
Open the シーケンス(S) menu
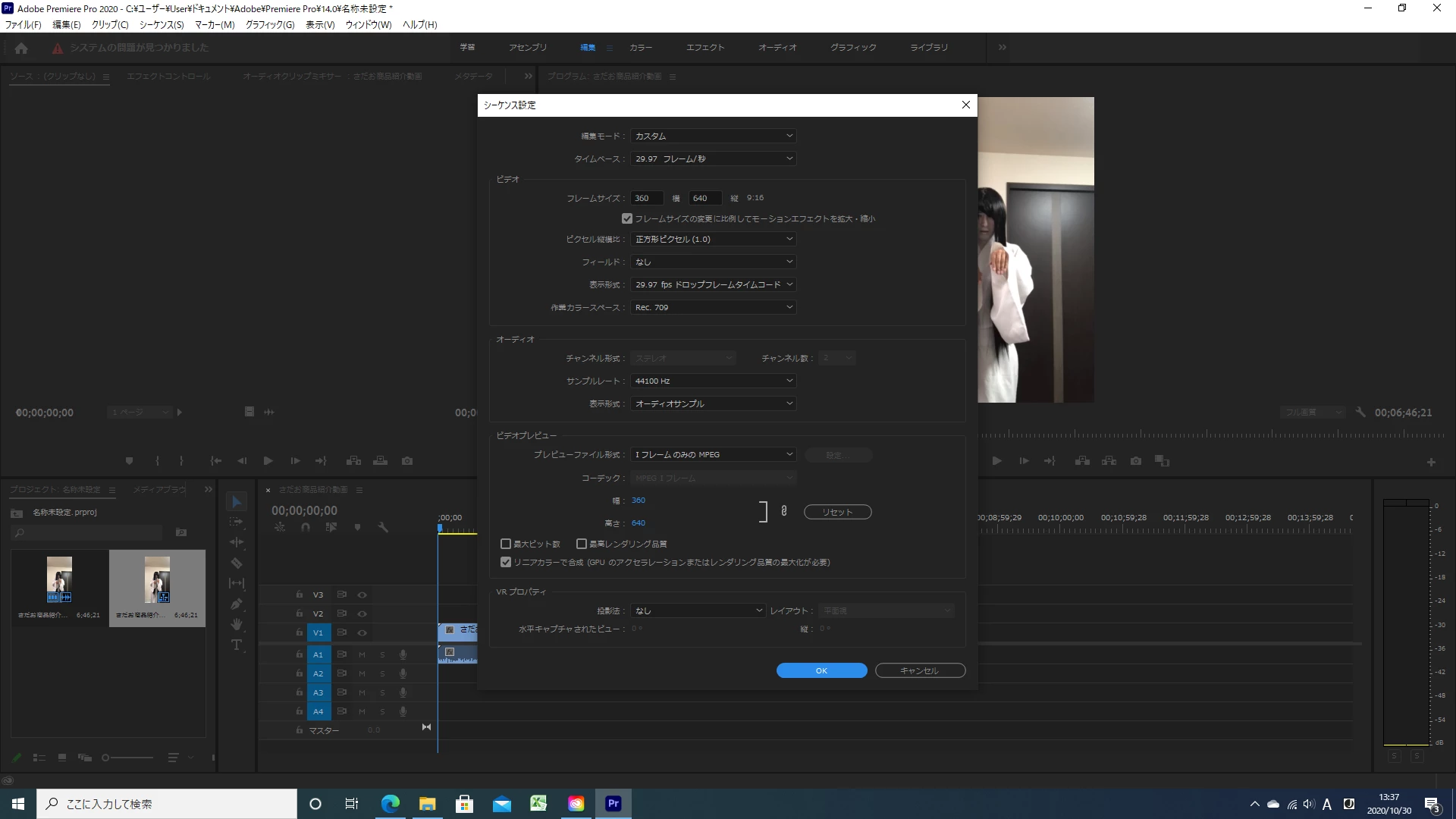pos(162,25)
